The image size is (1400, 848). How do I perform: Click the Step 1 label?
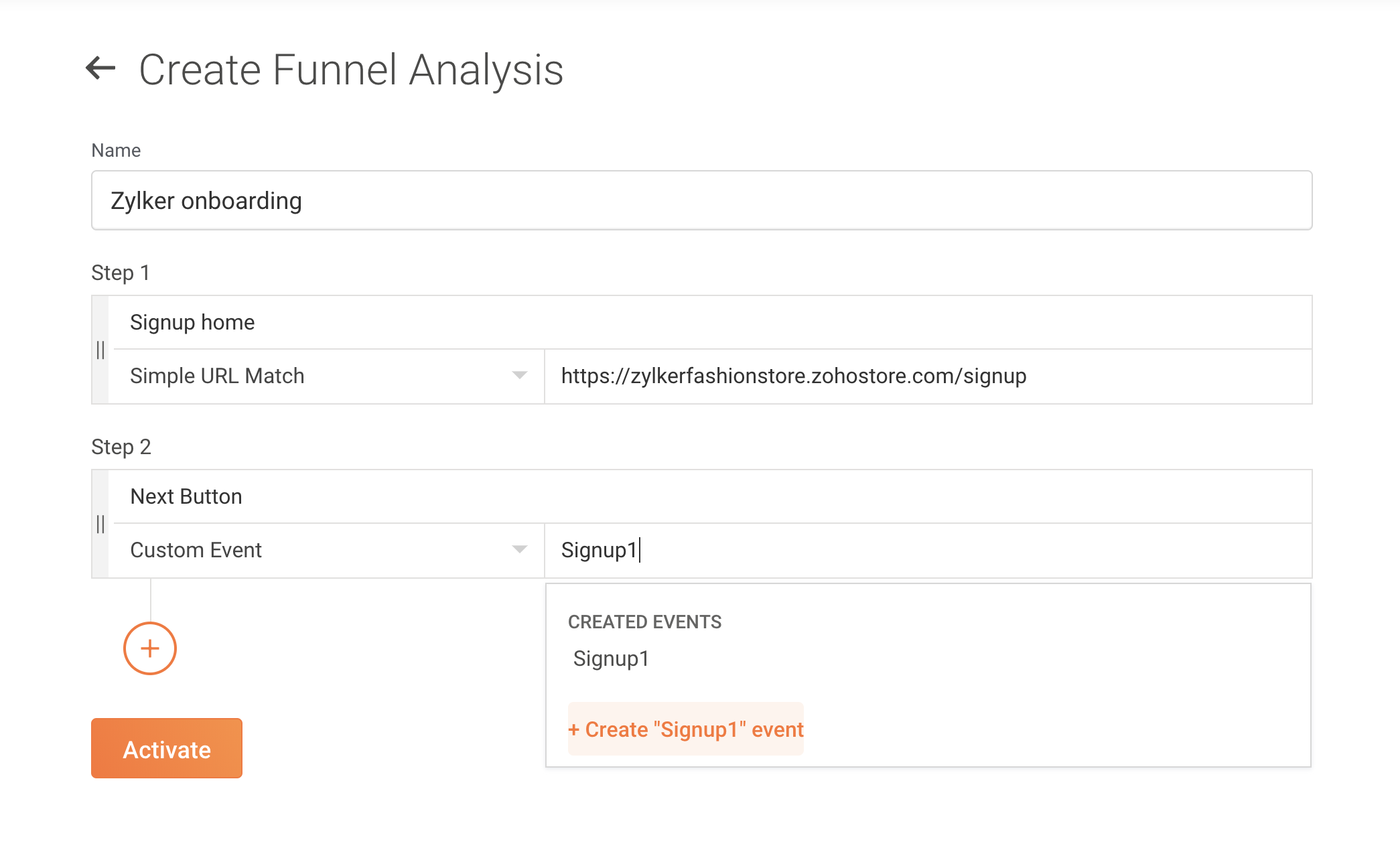pyautogui.click(x=121, y=273)
